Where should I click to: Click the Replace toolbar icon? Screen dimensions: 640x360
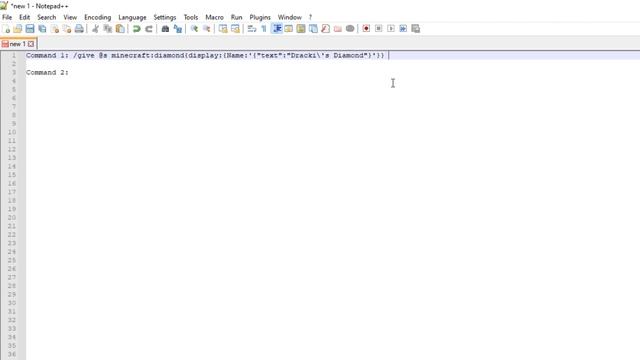click(x=178, y=29)
